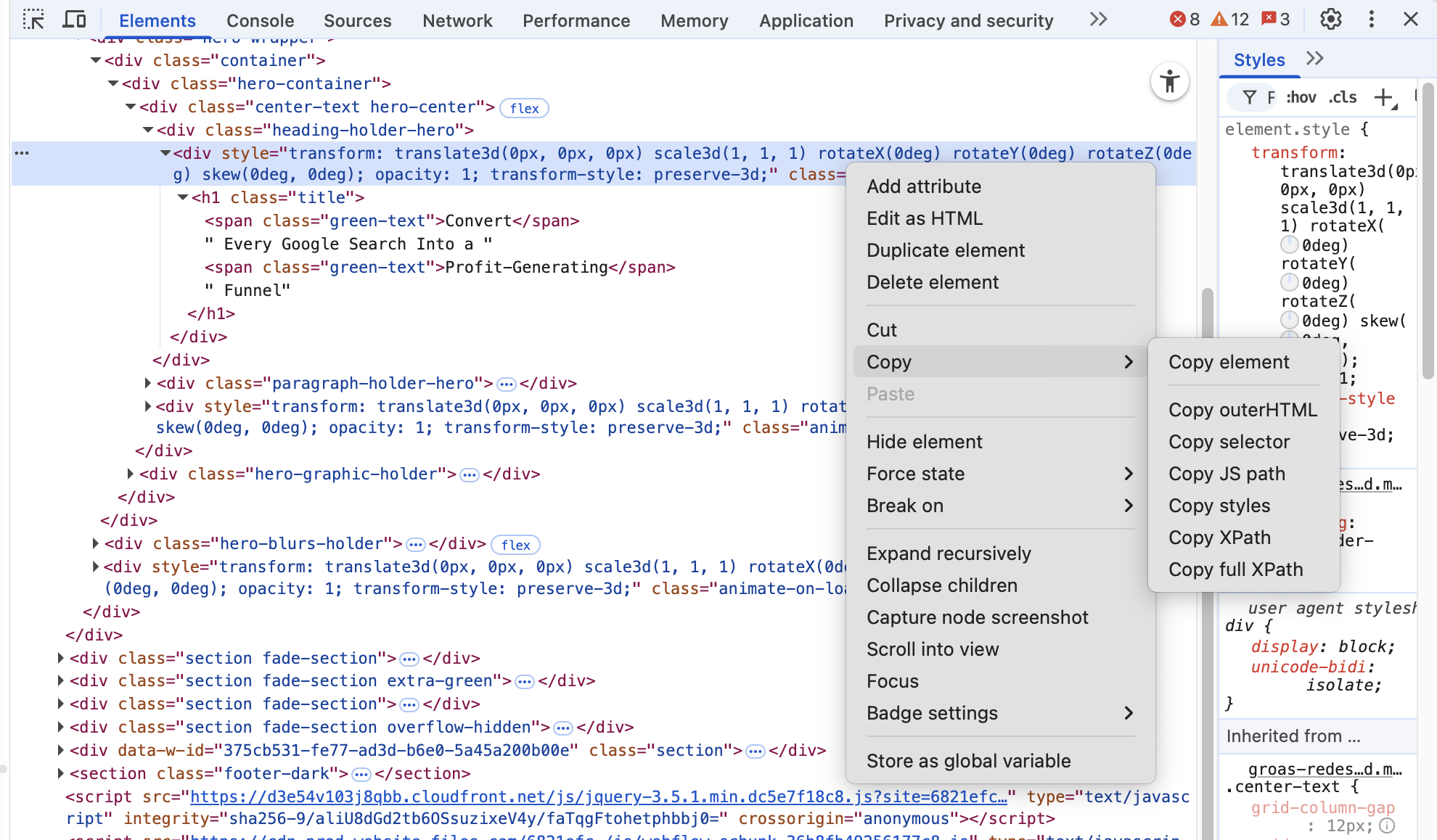Open the customize DevTools kebab menu
The height and width of the screenshot is (840, 1437).
point(1371,20)
